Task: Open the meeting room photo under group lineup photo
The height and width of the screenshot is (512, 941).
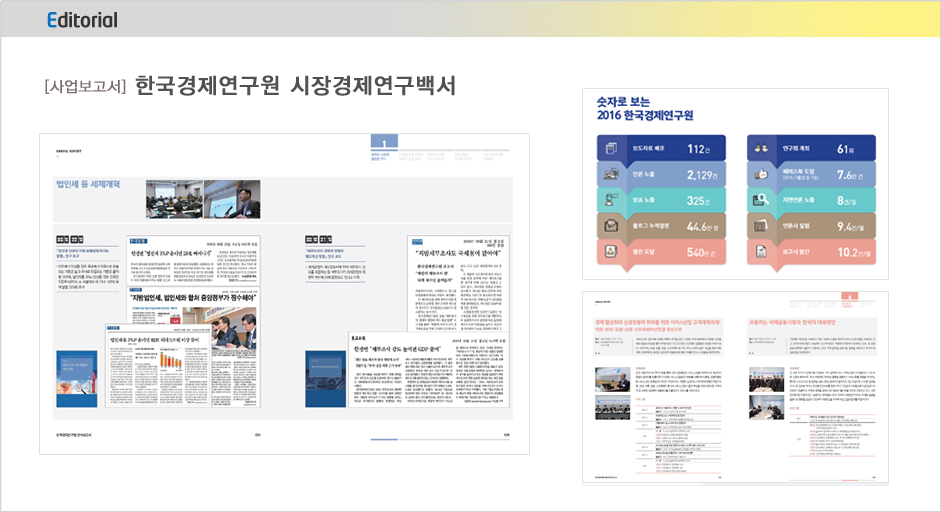Action: (x=766, y=408)
